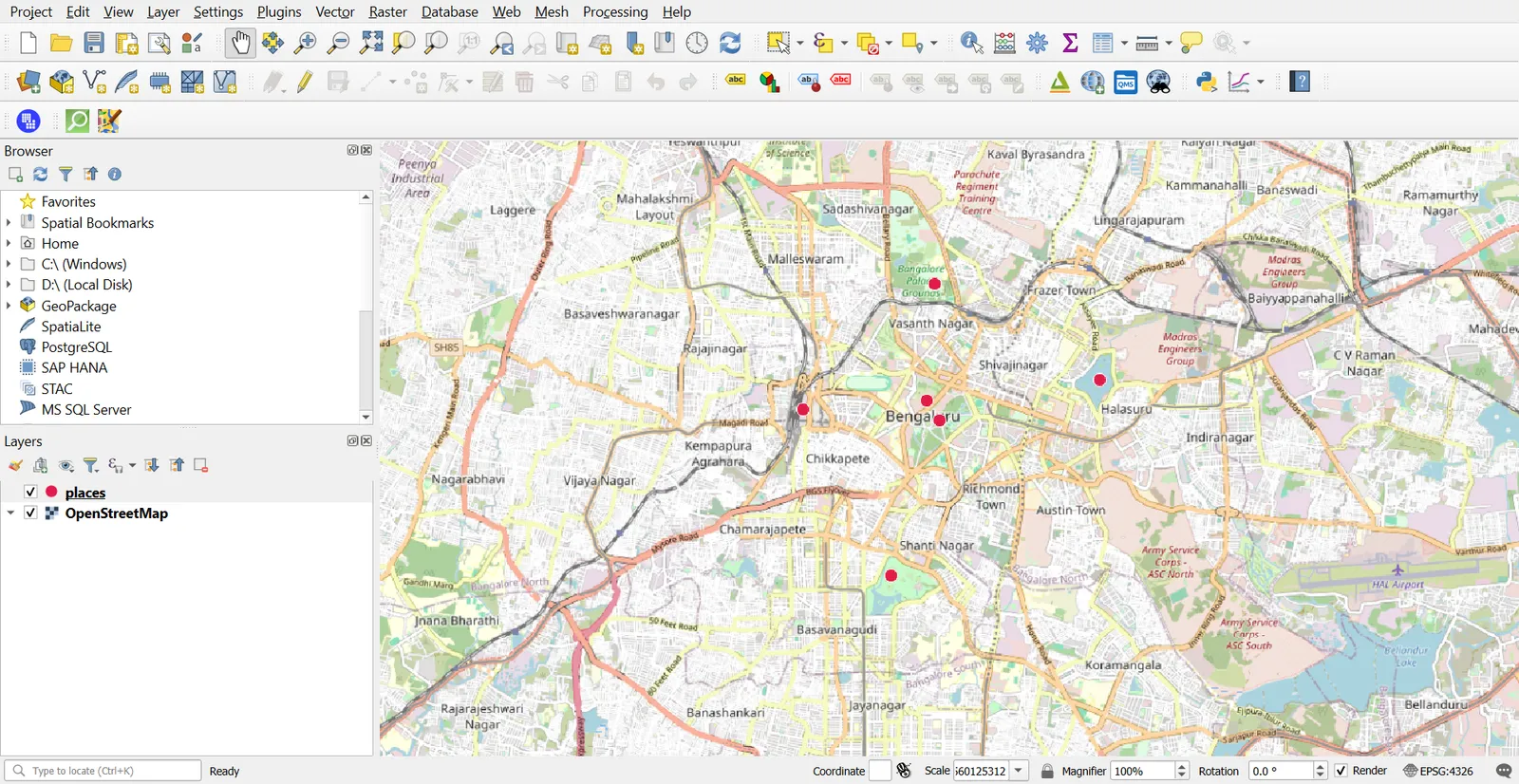
Task: Open the Scale dropdown arrow
Action: pos(1019,771)
